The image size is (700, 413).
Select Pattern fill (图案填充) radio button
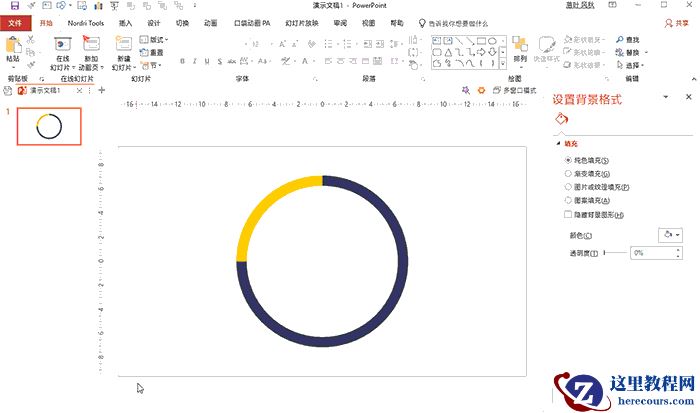[568, 200]
